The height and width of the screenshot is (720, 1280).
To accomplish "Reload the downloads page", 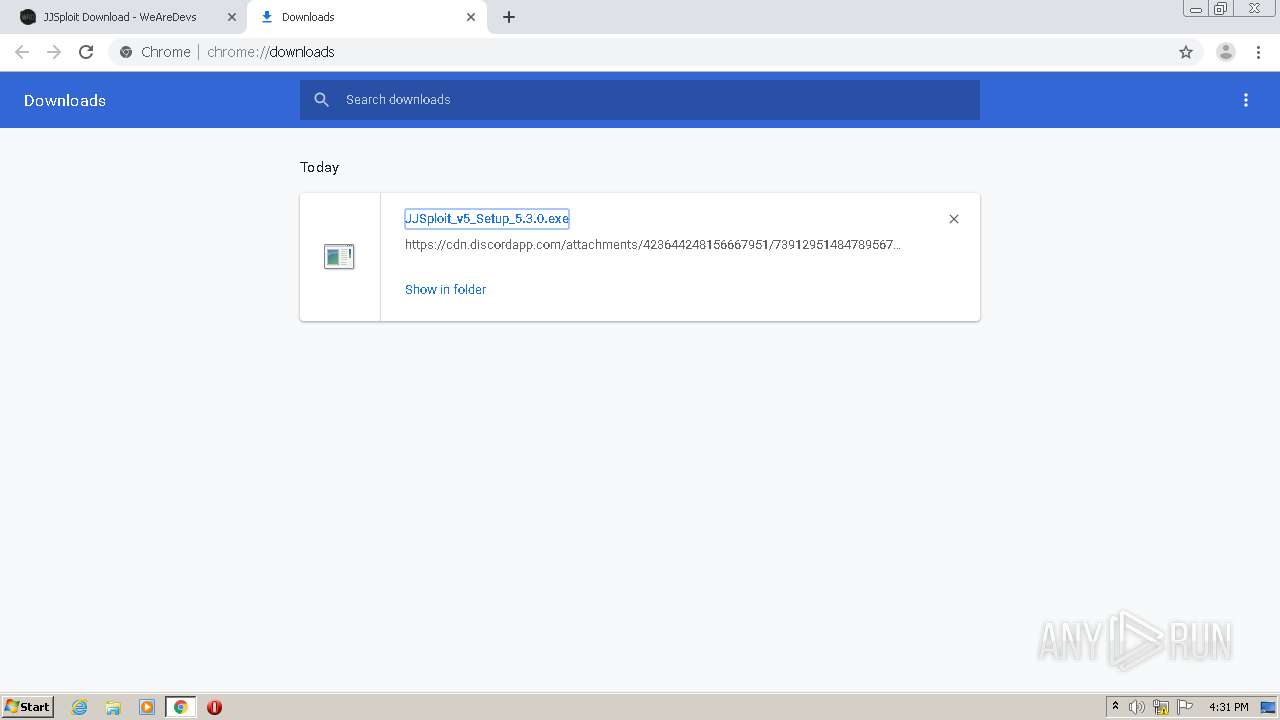I will coord(86,52).
